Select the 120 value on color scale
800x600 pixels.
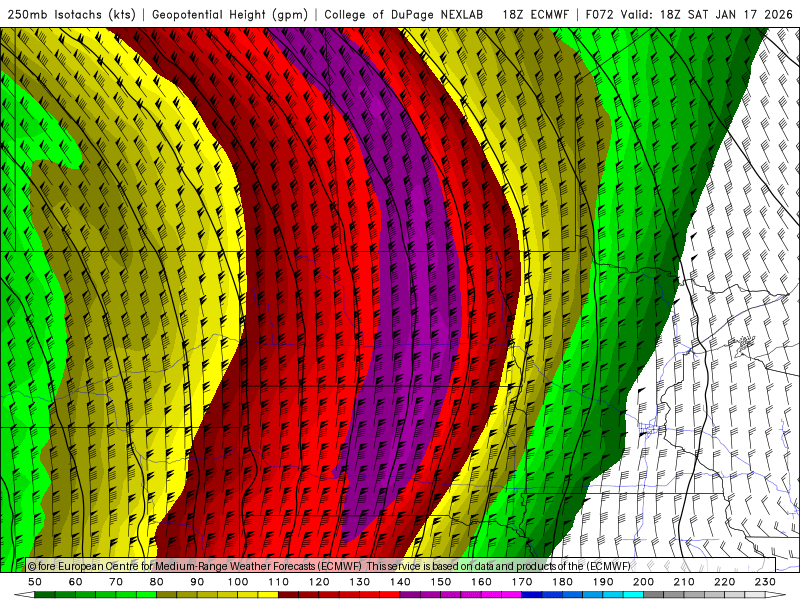[x=319, y=582]
